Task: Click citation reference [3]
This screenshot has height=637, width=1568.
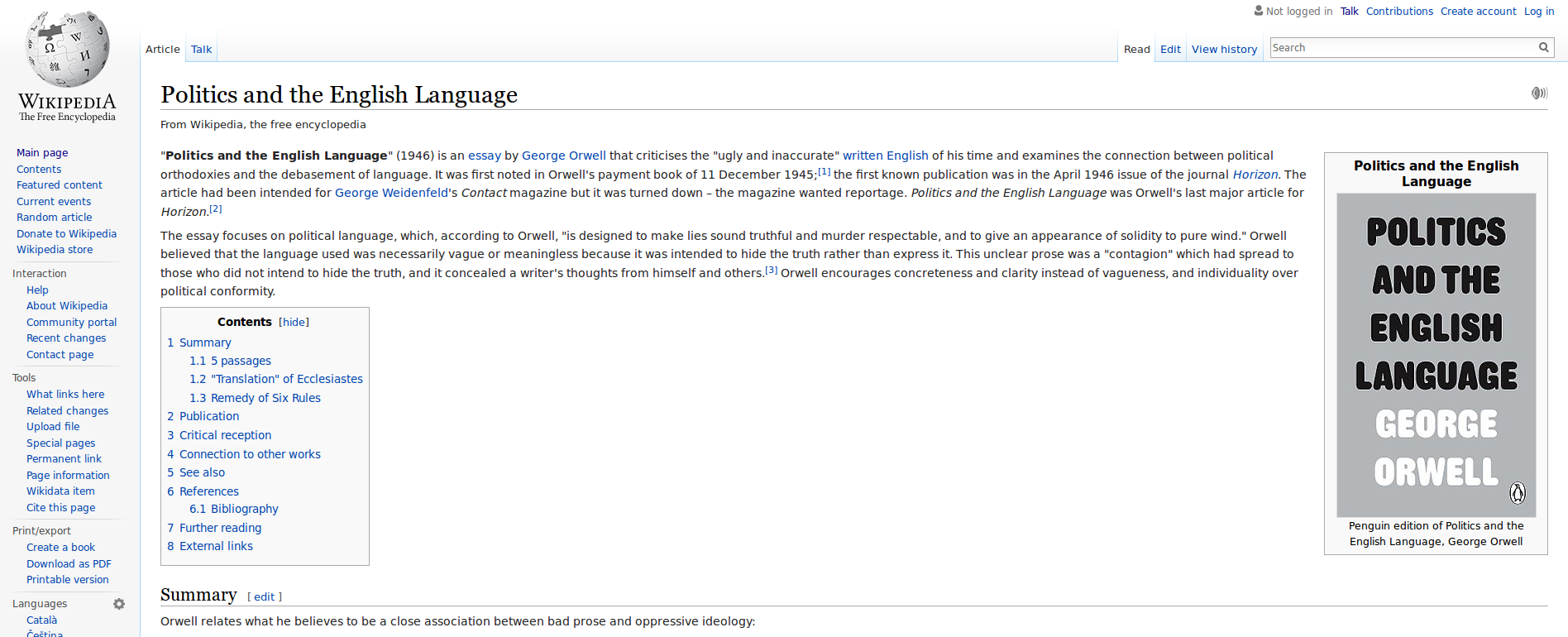Action: (771, 270)
